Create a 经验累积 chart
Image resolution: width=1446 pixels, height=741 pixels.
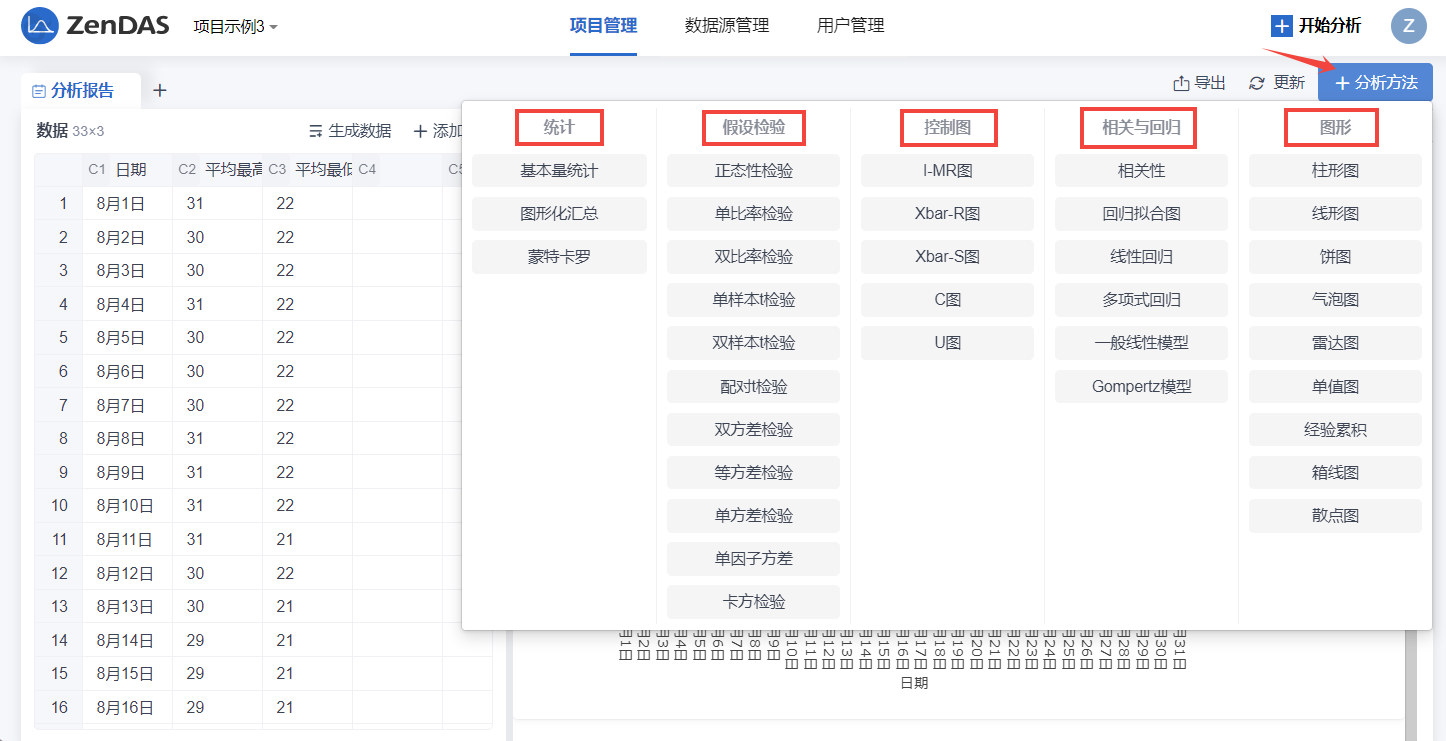[1335, 430]
